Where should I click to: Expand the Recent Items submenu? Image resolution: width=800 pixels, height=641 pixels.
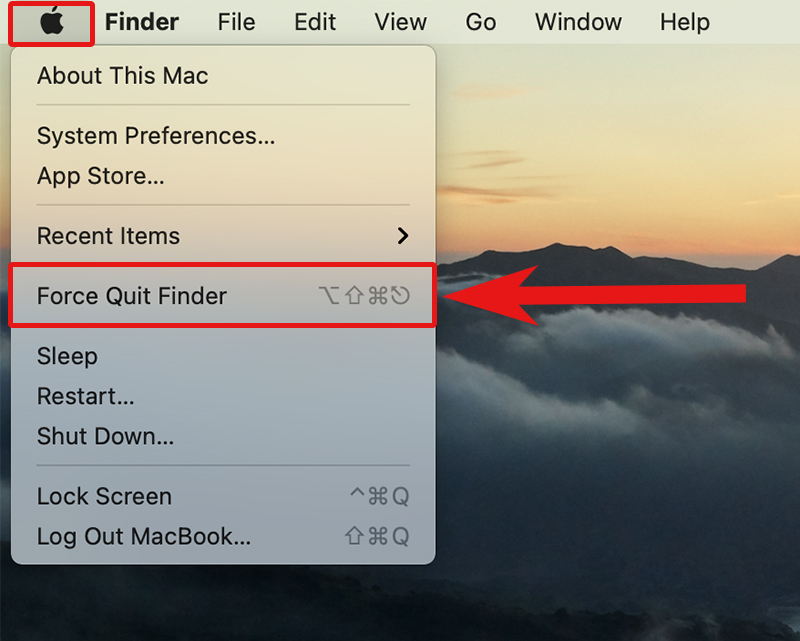pos(109,237)
